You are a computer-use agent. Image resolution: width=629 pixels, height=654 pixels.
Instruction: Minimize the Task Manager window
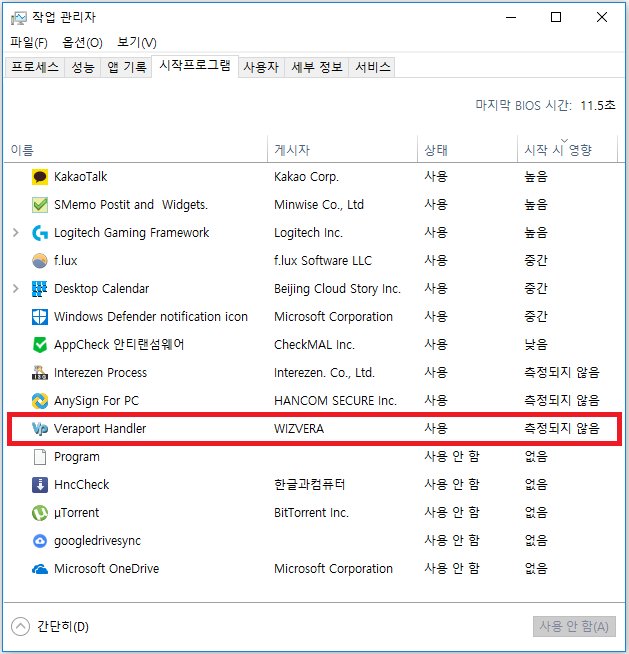(511, 18)
